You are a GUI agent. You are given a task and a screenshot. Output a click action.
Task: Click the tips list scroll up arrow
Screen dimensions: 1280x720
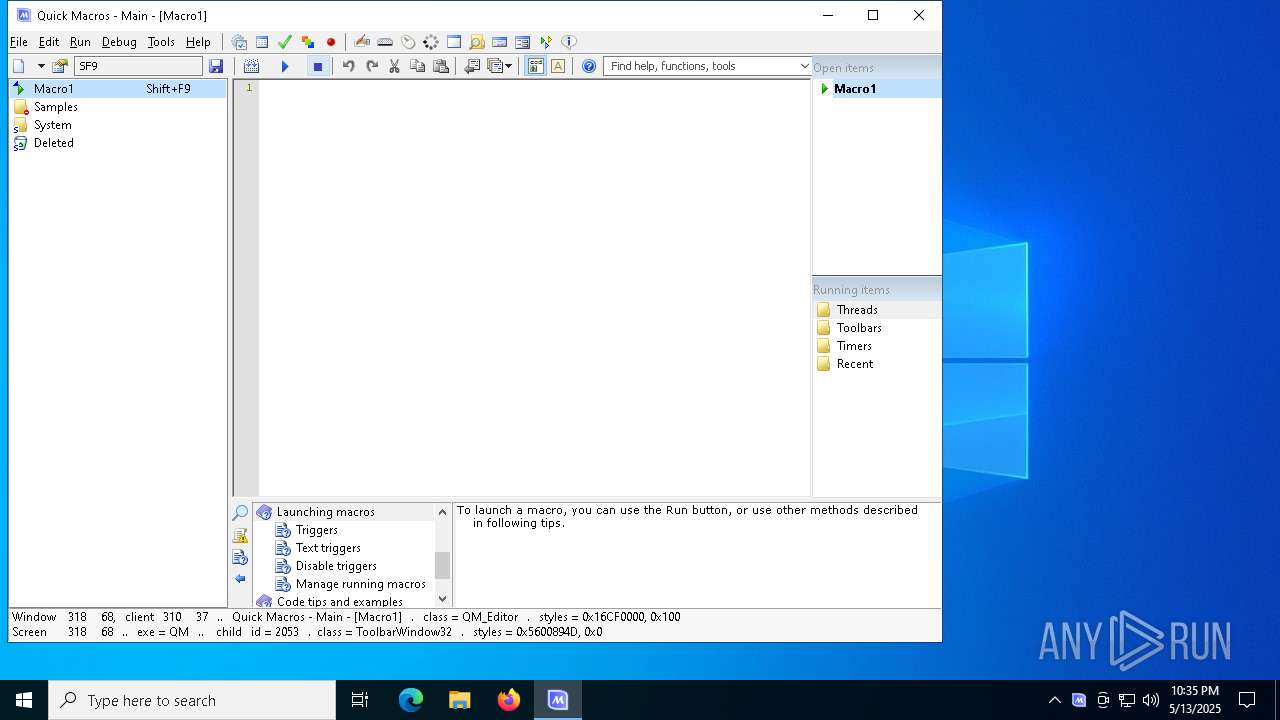[443, 512]
